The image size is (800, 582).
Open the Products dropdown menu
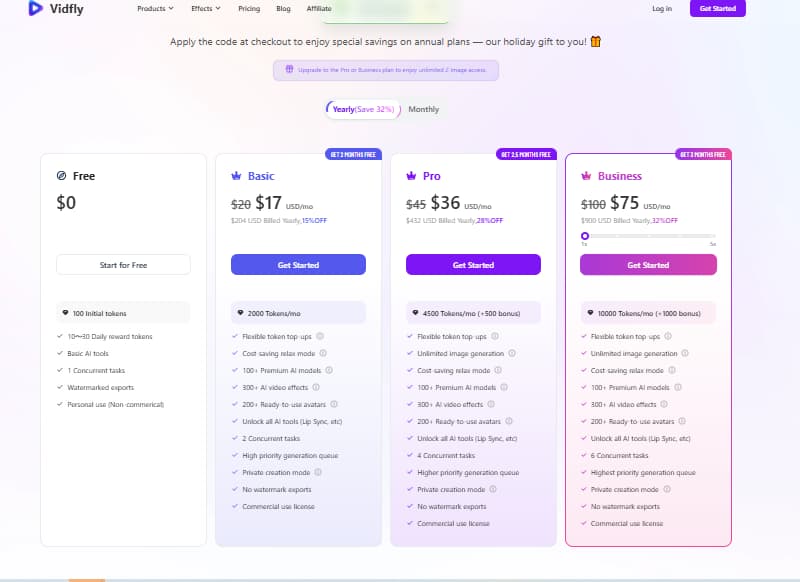coord(154,9)
